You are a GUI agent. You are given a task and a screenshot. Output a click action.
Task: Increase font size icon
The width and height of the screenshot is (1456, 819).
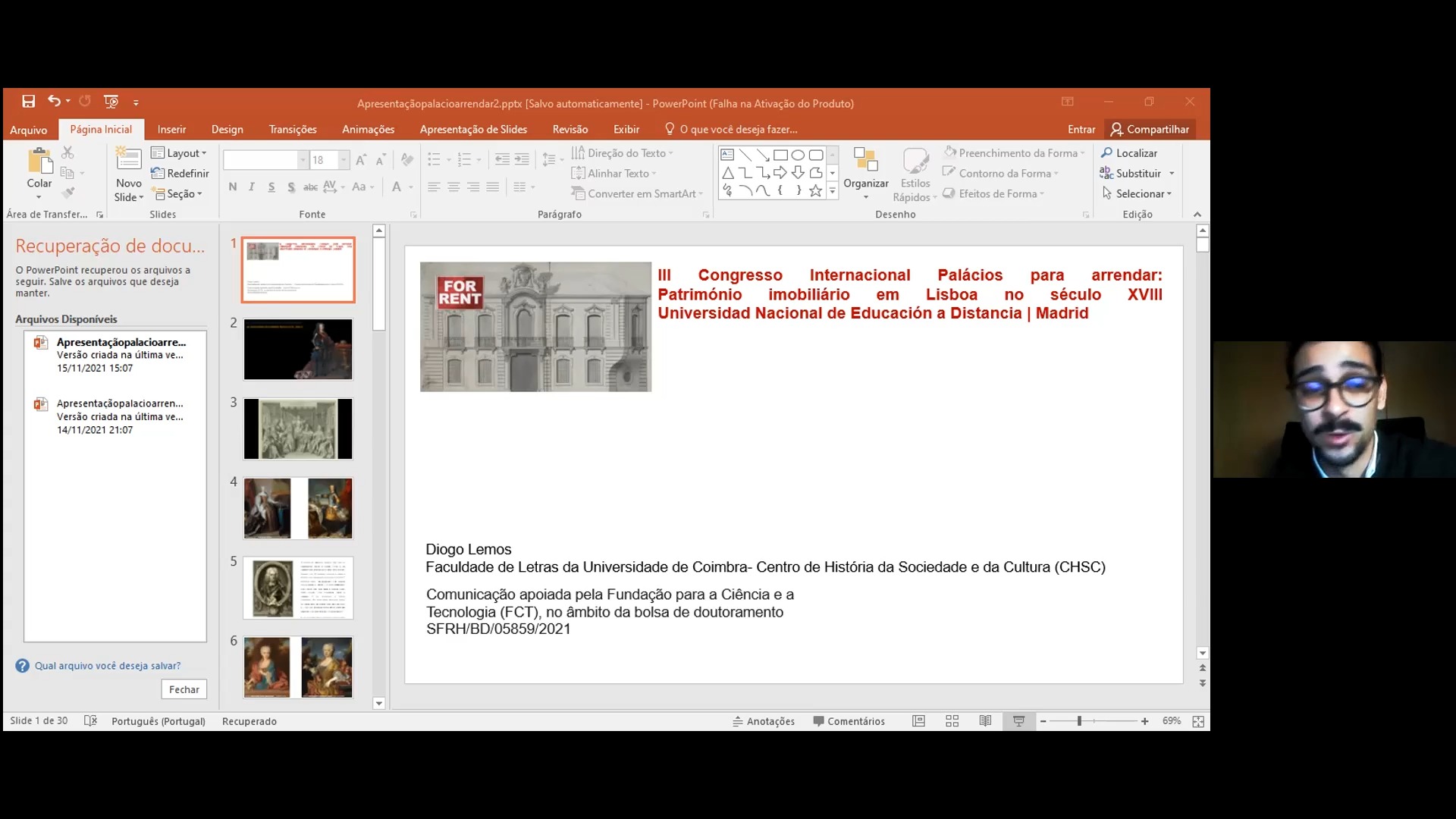(x=361, y=160)
